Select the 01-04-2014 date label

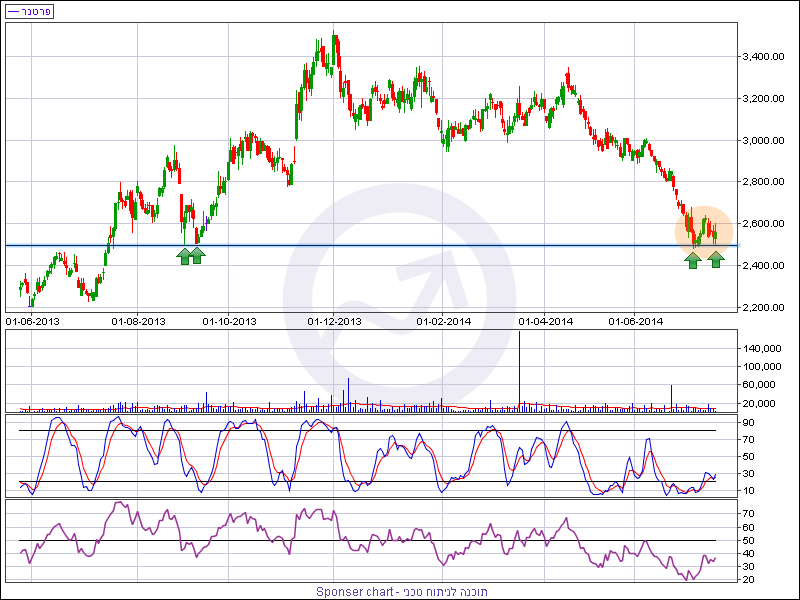(545, 321)
